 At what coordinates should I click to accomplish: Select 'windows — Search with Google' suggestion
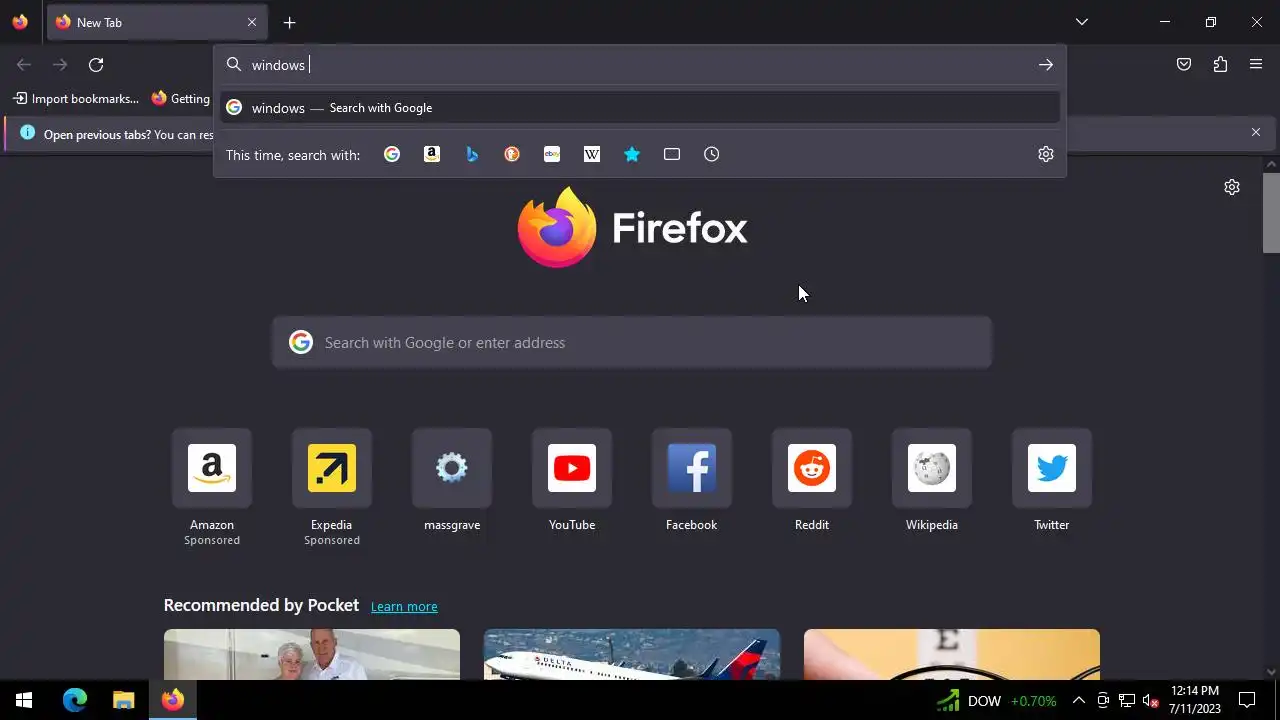640,108
